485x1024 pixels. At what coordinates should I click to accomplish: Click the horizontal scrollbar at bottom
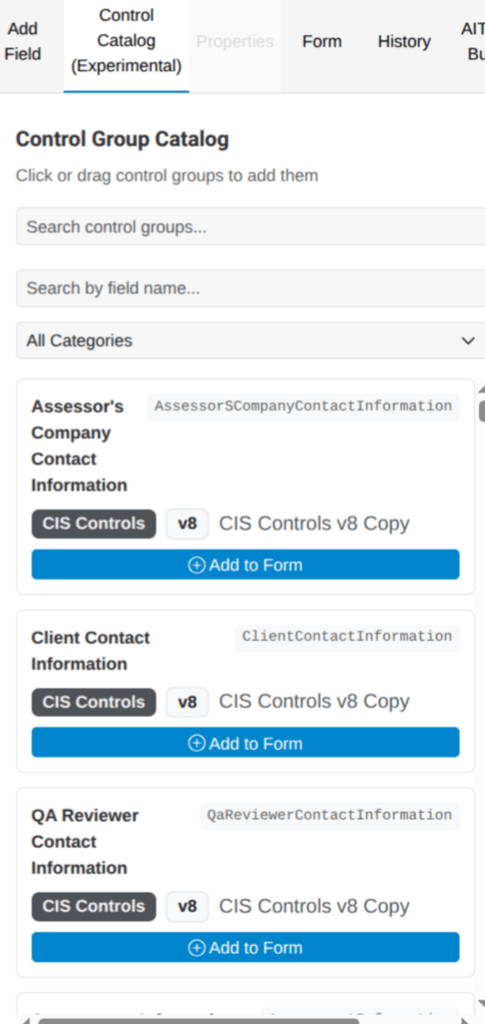pos(198,1021)
